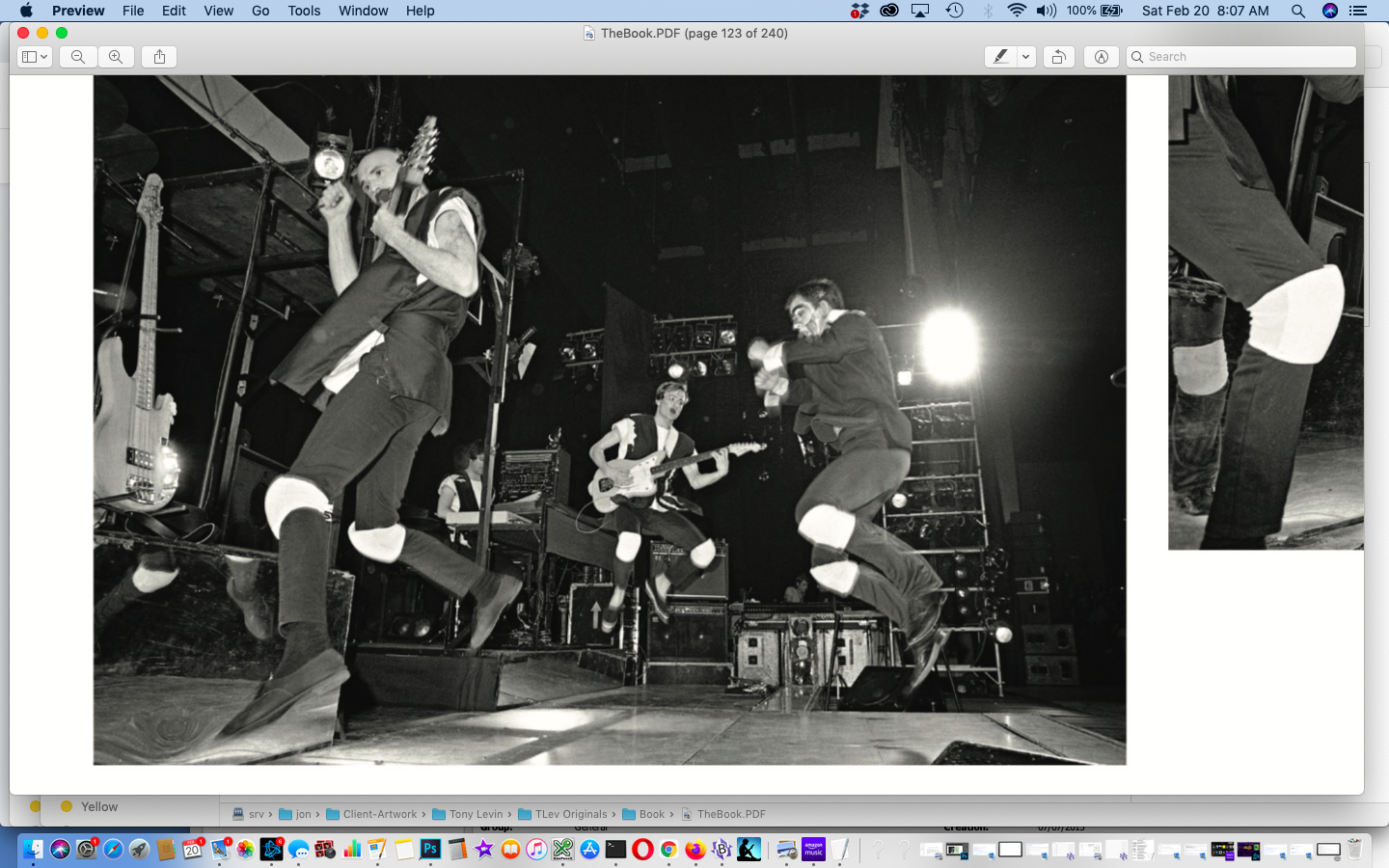Click TheBook.PDF in the path bar

(723, 814)
